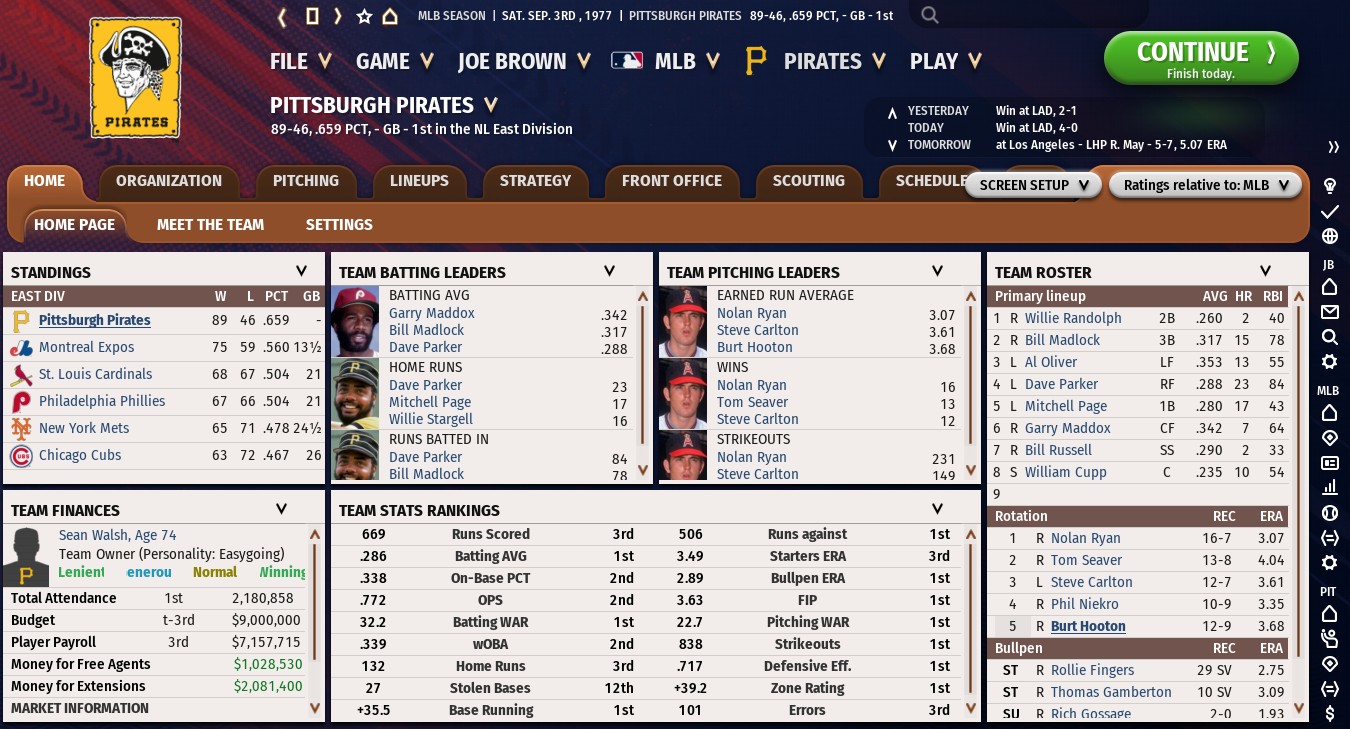
Task: Click the home icon beside the star
Action: coord(390,16)
